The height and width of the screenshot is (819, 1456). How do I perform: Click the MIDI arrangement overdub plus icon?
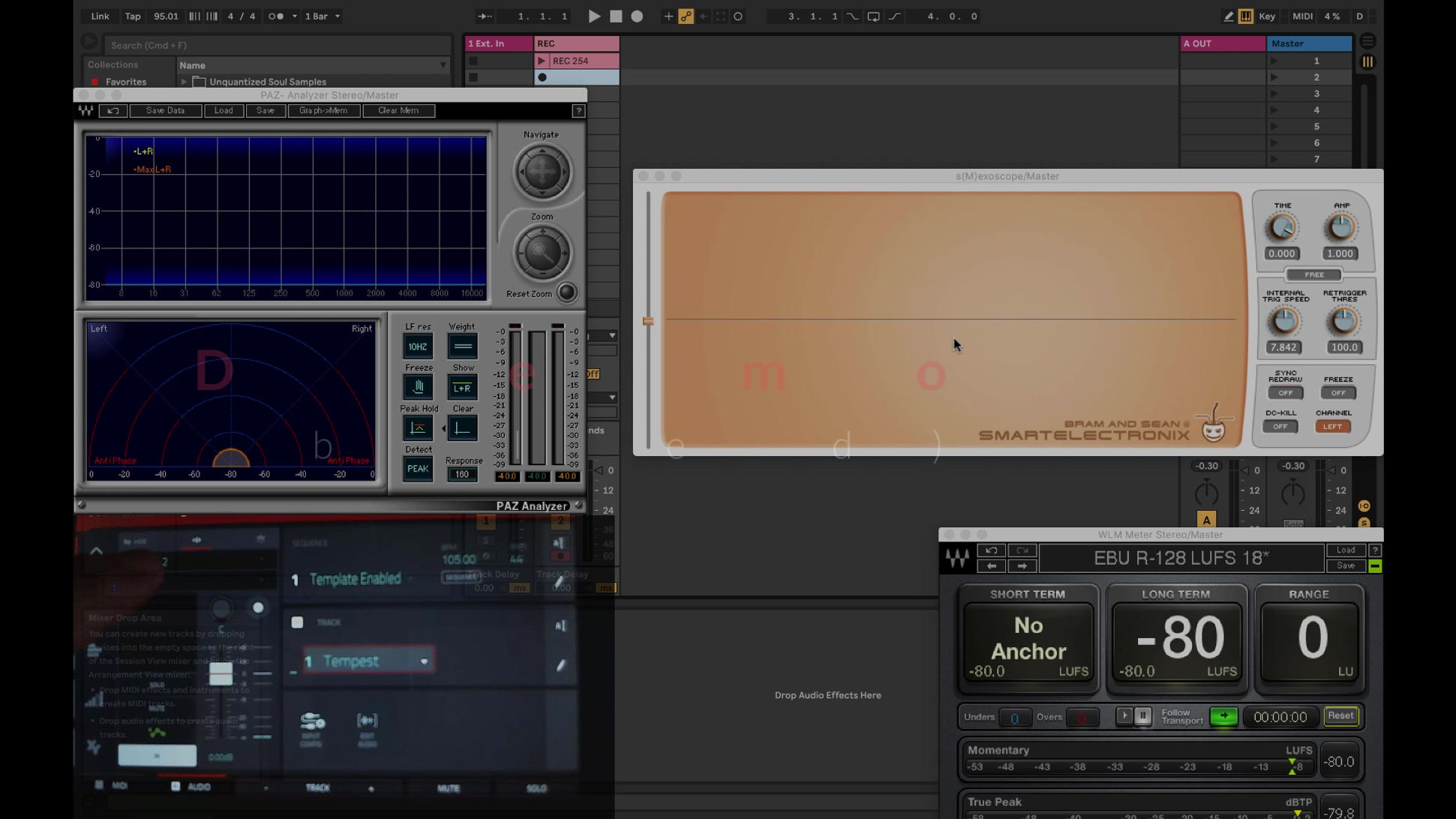668,16
